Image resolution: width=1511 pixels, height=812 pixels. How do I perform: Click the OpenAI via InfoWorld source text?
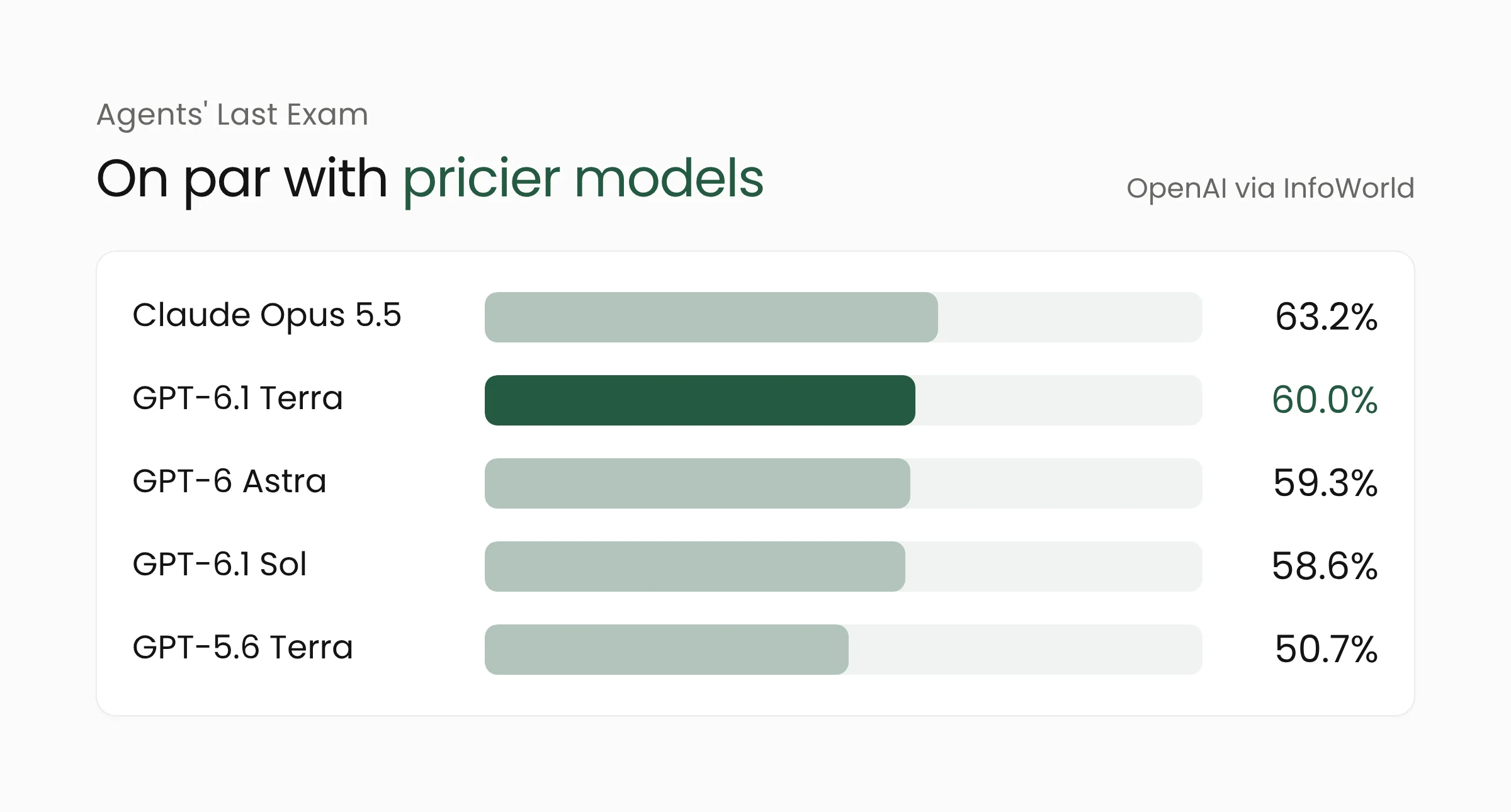1270,188
